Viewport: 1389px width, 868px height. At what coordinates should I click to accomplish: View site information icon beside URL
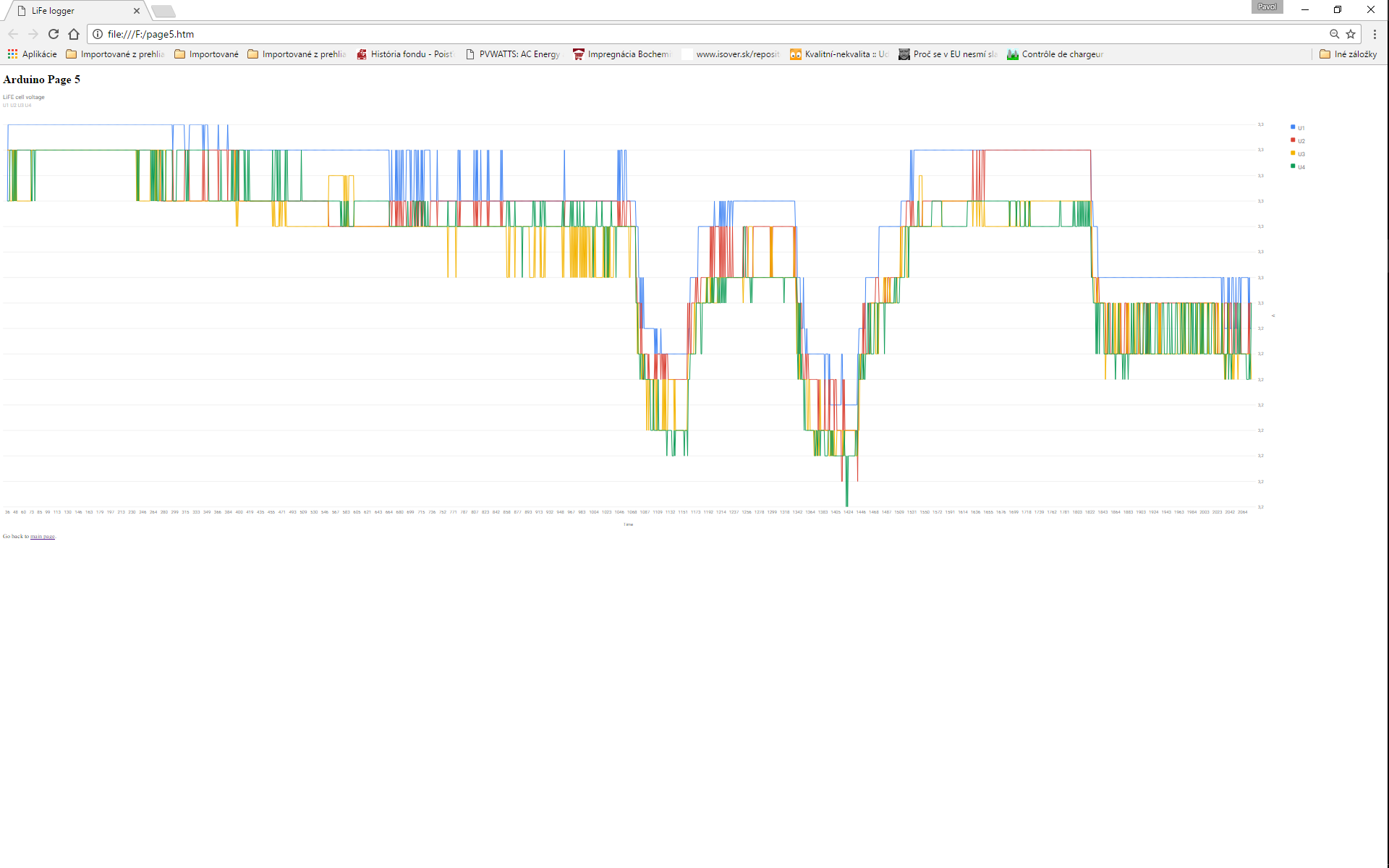point(98,34)
